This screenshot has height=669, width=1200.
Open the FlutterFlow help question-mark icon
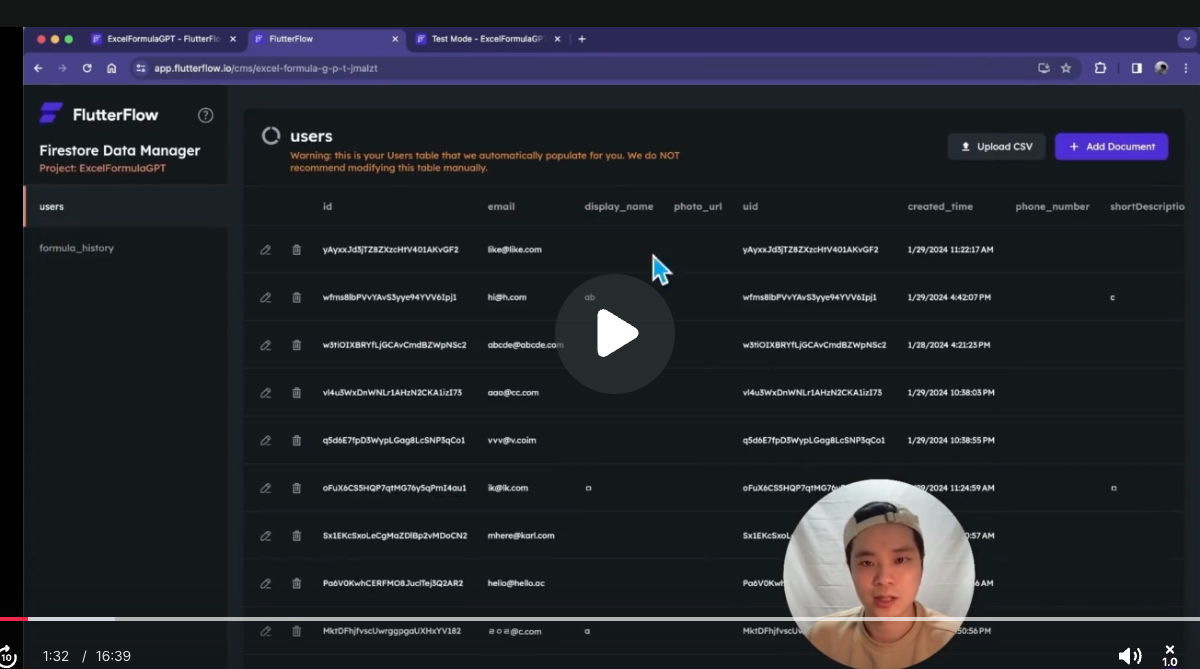click(x=205, y=115)
